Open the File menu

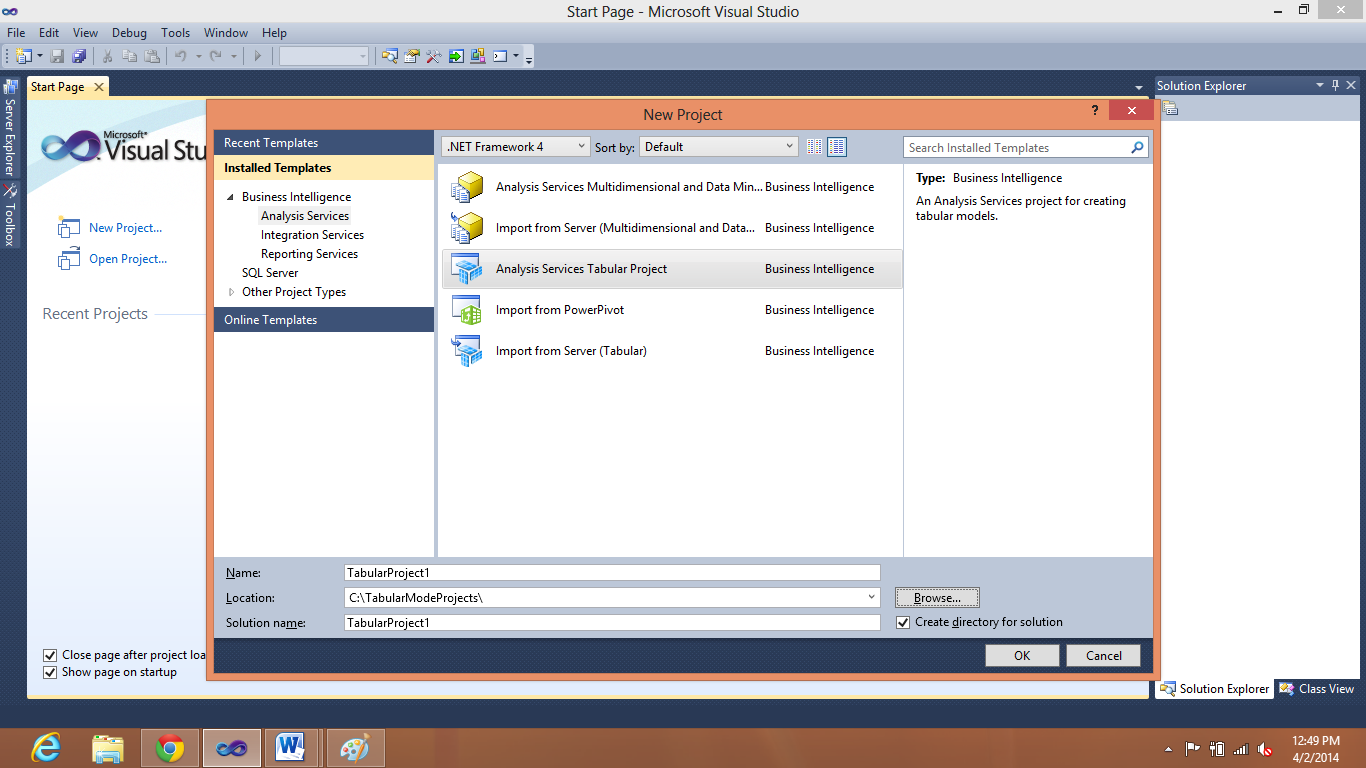click(x=16, y=33)
